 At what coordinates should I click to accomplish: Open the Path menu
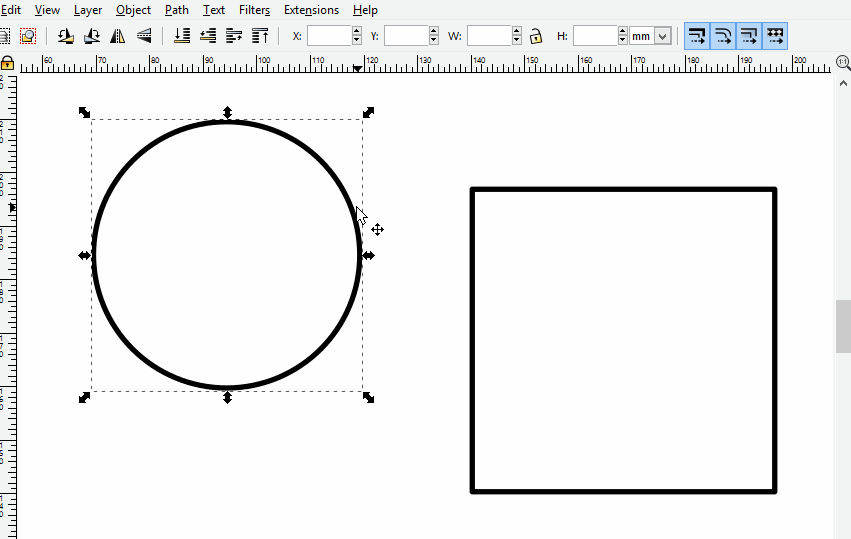tap(177, 10)
